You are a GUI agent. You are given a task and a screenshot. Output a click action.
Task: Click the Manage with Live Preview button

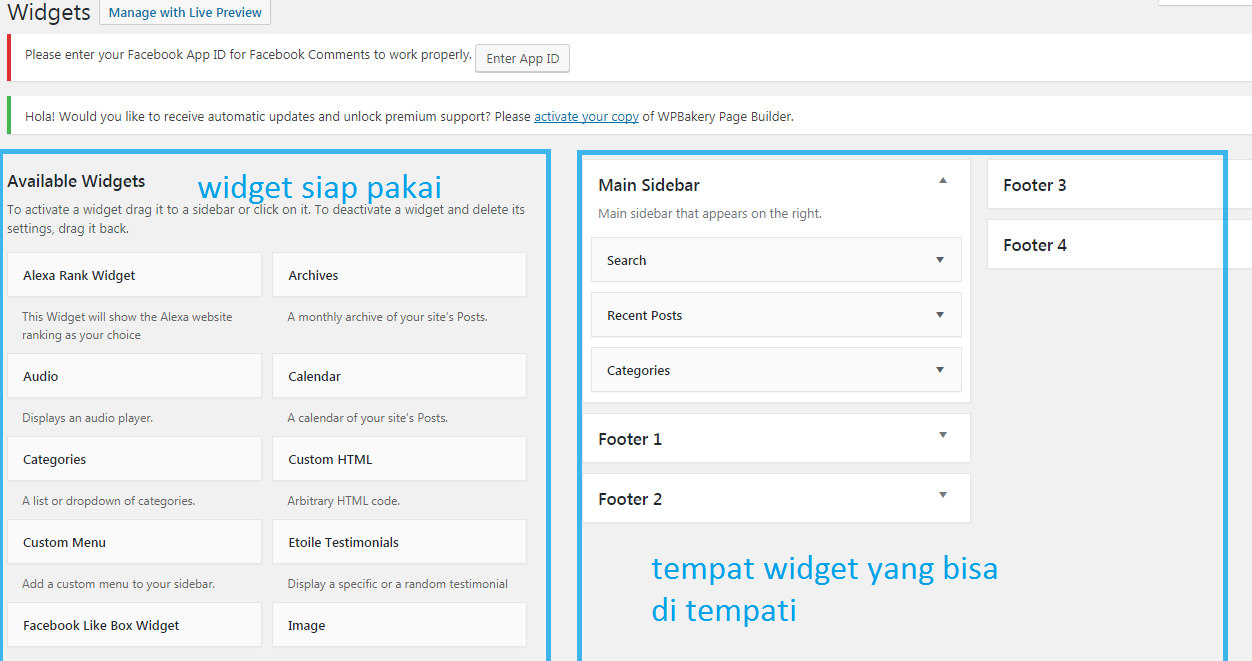coord(185,13)
